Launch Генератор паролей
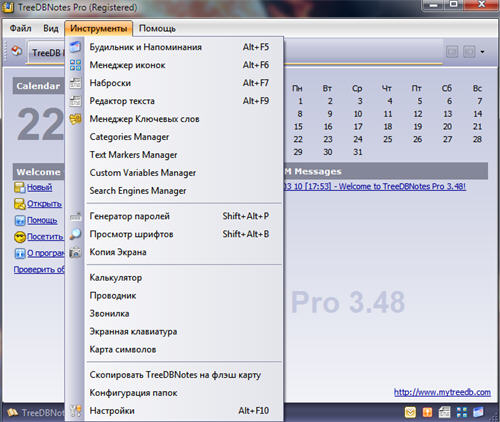Screen dimensions: 500x422 [x=183, y=216]
